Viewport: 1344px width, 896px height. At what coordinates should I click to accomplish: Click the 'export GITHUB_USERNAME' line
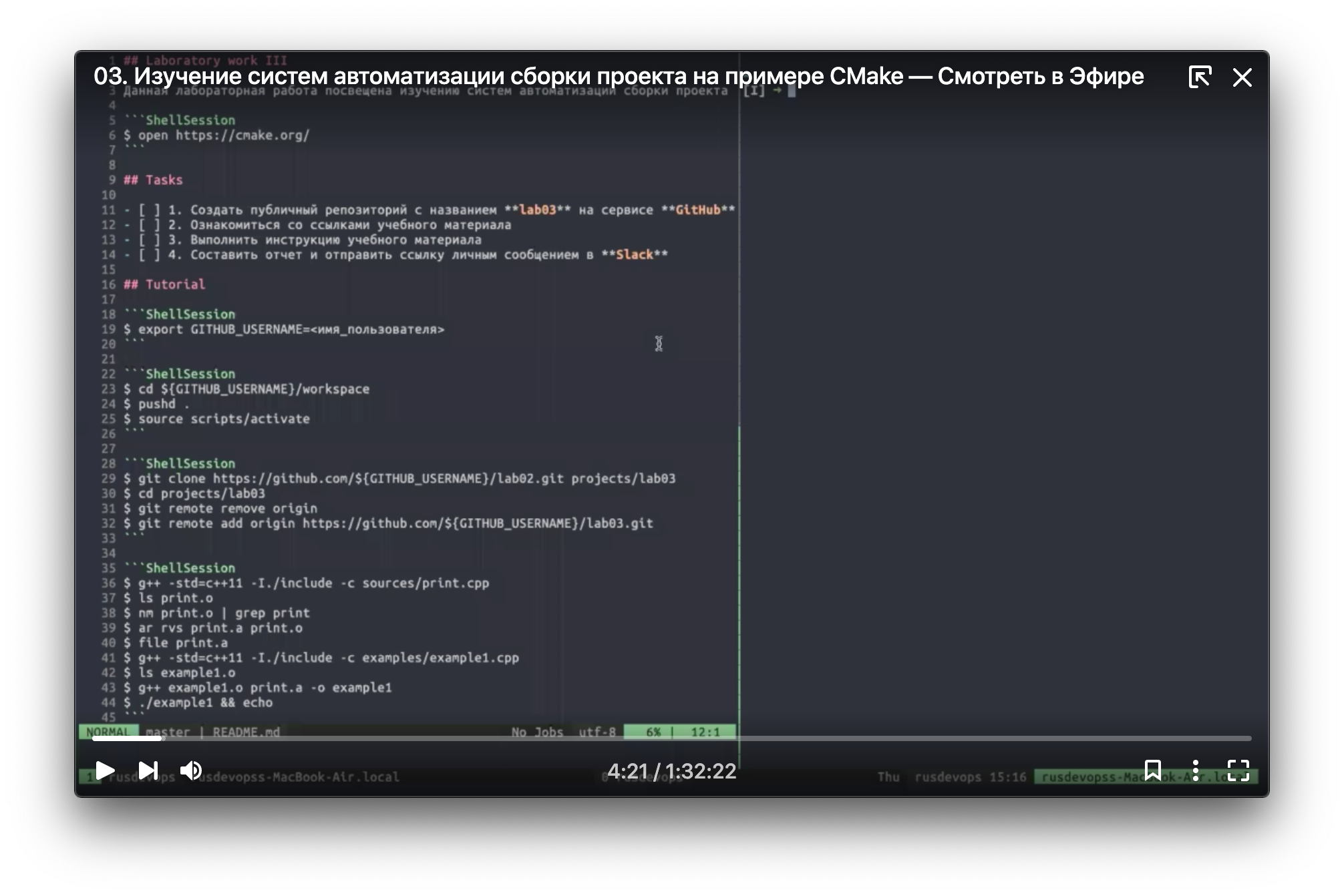(284, 329)
